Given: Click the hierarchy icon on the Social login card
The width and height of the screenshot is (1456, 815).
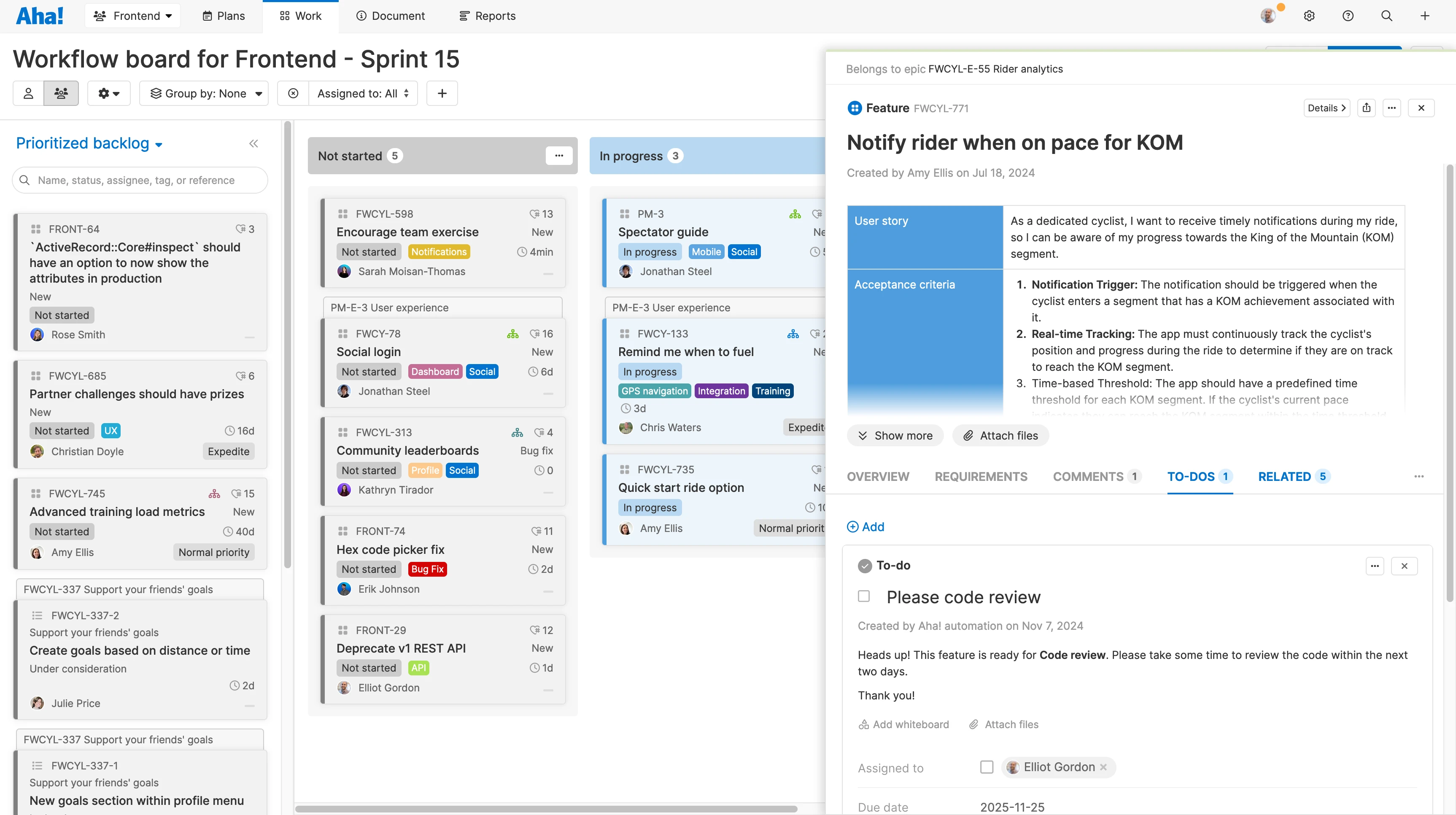Looking at the screenshot, I should point(512,333).
